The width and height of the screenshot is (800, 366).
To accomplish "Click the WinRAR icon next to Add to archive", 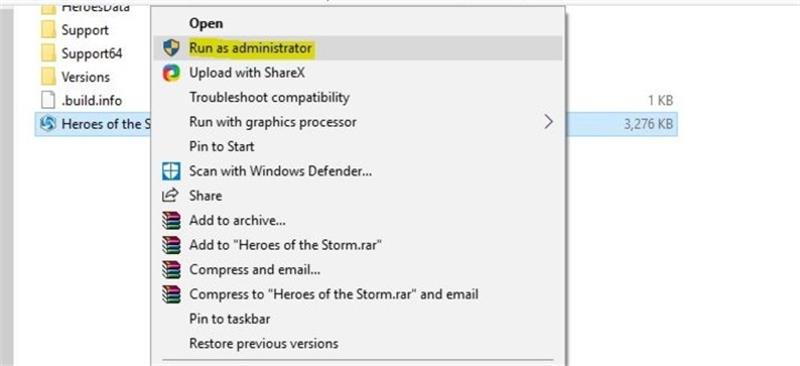I will (x=171, y=221).
